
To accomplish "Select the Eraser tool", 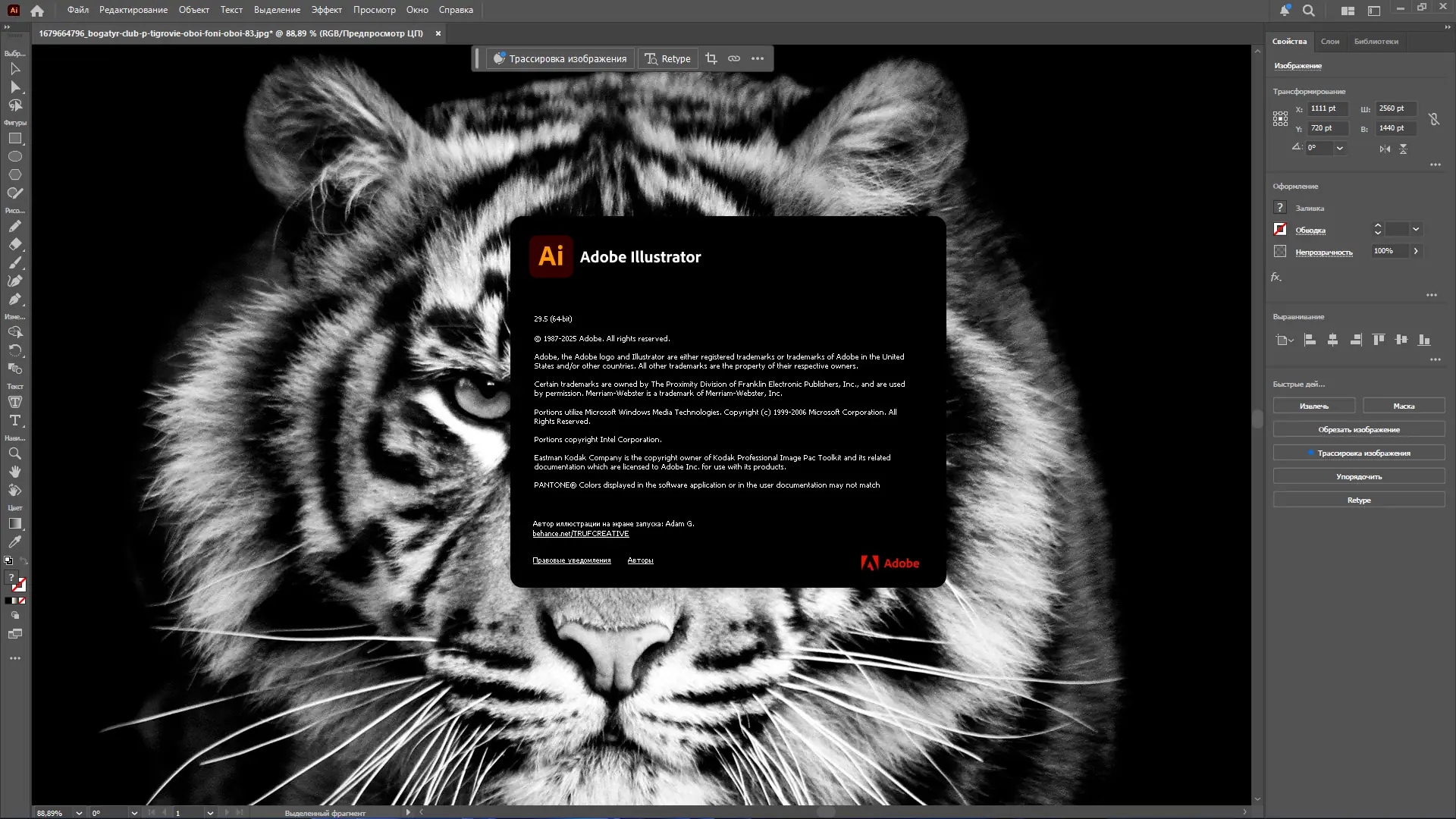I will pos(15,244).
